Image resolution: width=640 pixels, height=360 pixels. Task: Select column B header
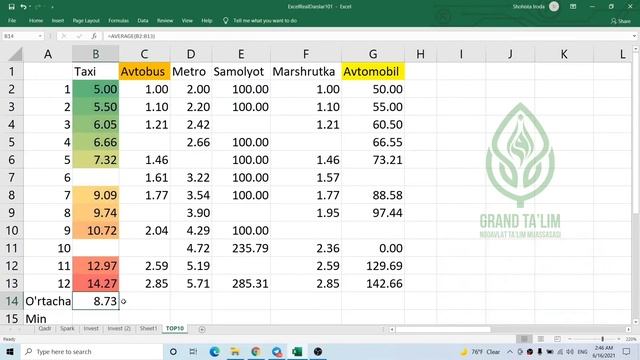point(96,54)
